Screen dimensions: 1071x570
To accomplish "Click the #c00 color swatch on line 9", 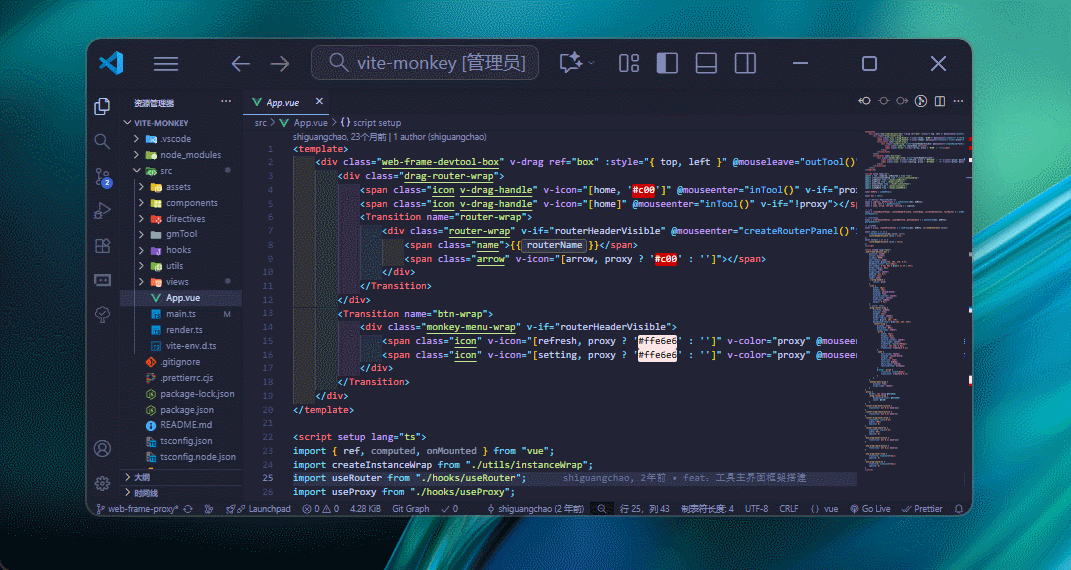I will (x=665, y=259).
